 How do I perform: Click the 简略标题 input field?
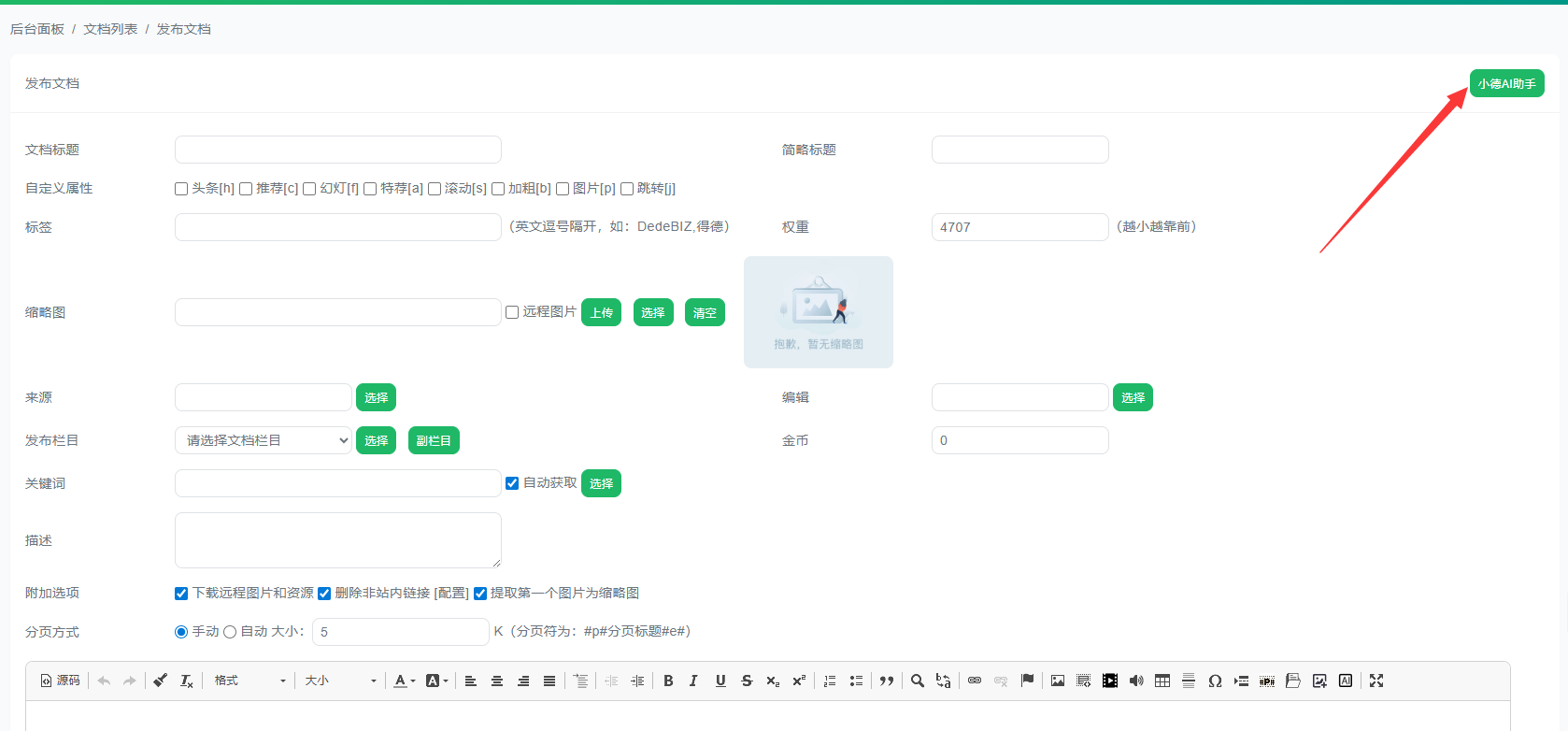(1020, 150)
